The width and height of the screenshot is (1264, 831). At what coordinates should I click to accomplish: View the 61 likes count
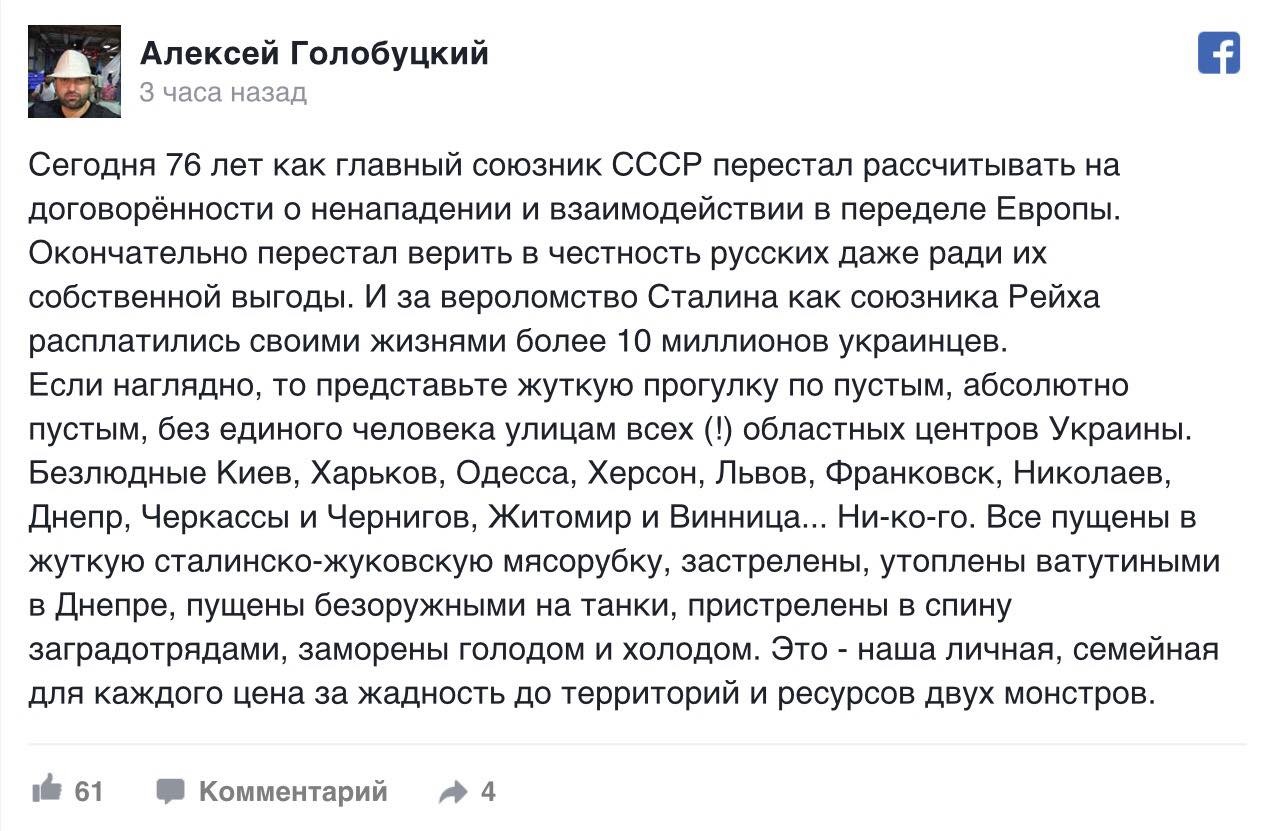point(89,792)
